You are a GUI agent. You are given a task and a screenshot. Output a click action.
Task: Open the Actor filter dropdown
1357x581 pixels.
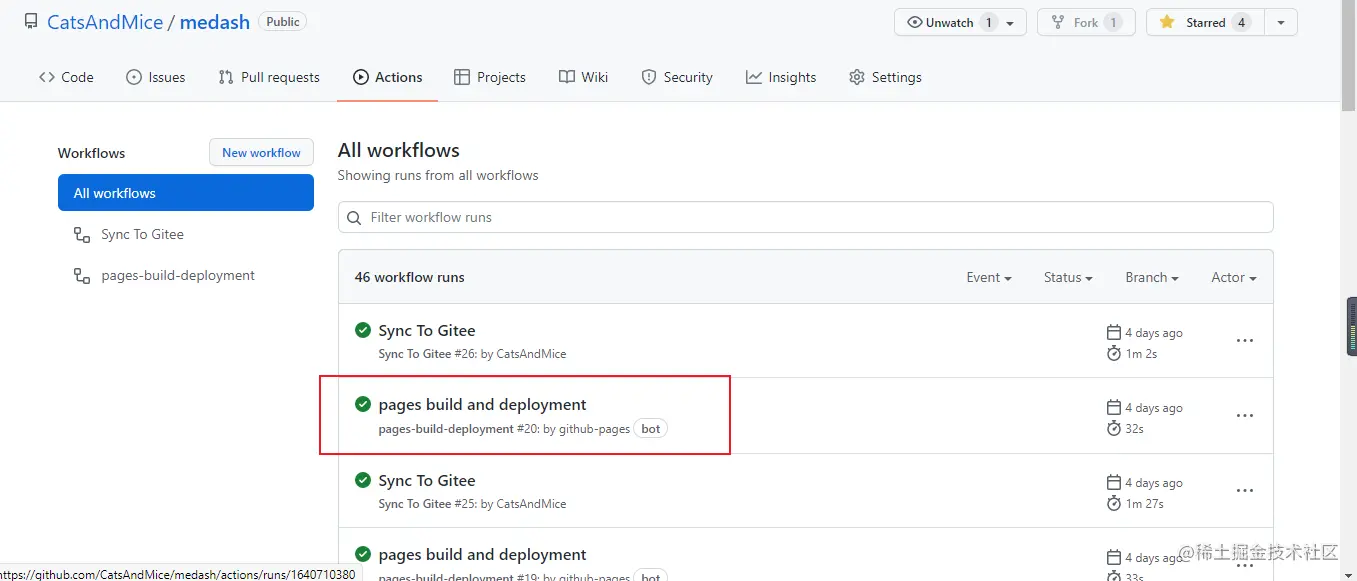[x=1234, y=277]
